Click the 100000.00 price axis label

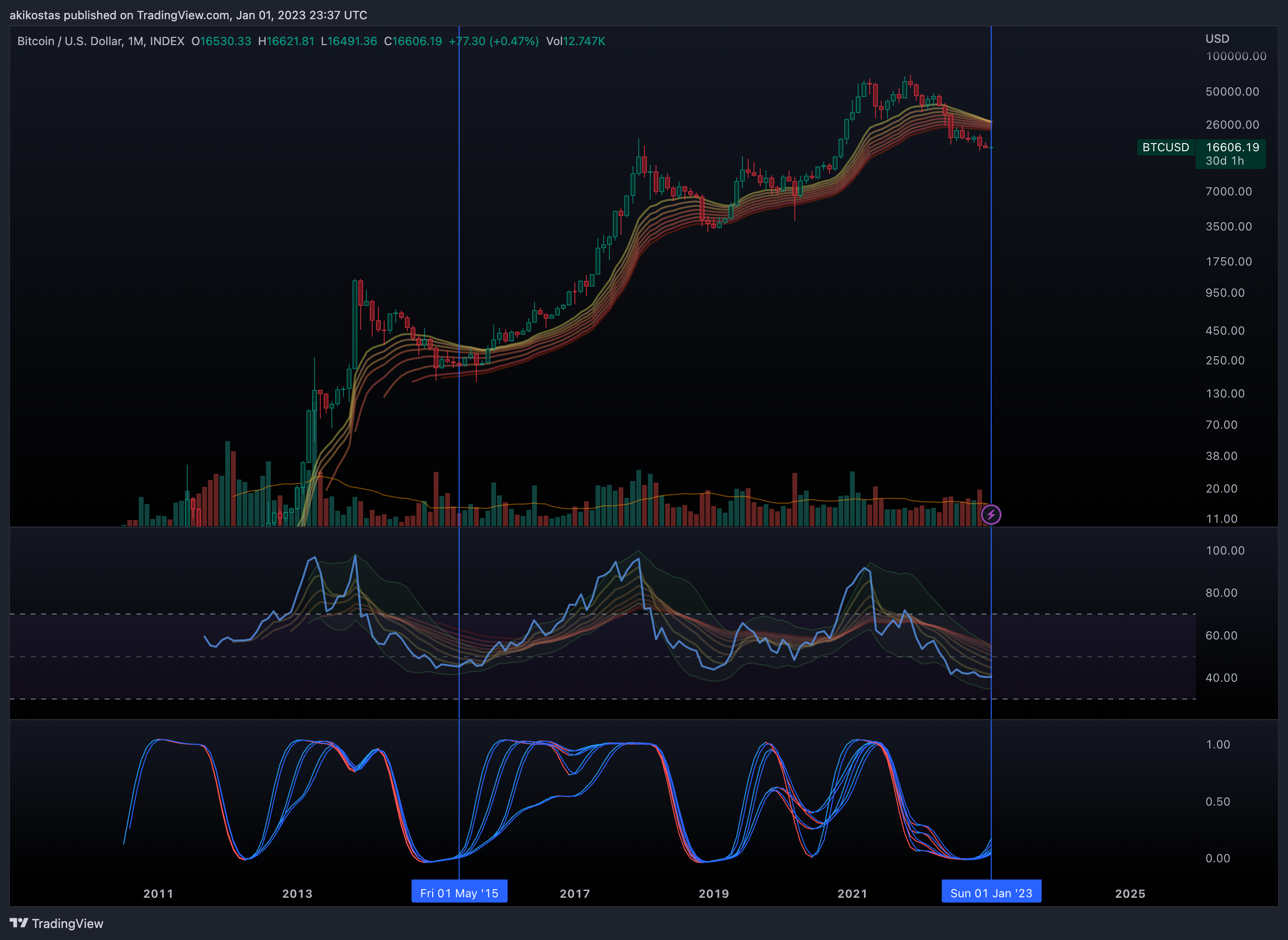(x=1236, y=56)
